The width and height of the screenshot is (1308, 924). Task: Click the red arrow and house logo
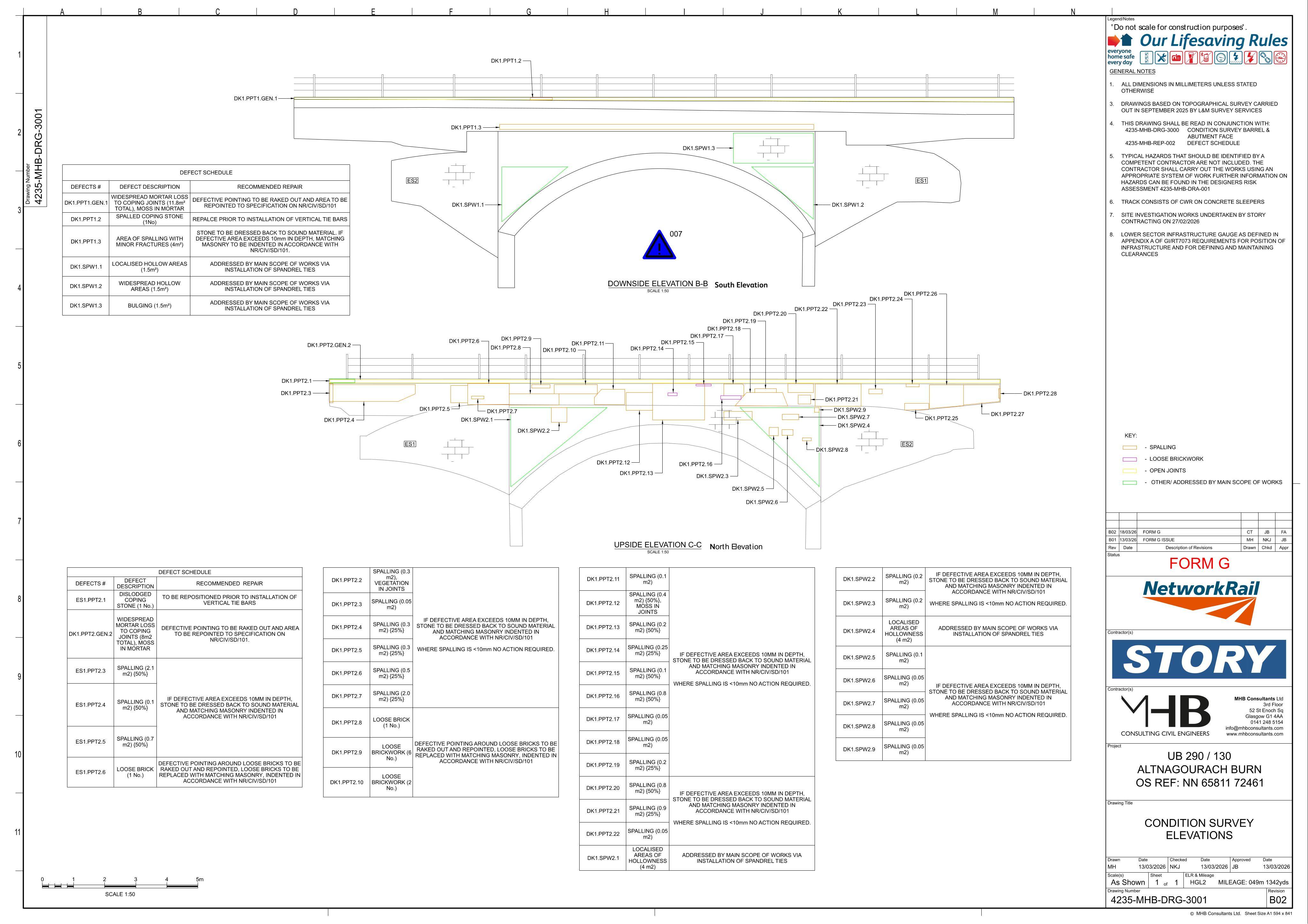point(1120,41)
